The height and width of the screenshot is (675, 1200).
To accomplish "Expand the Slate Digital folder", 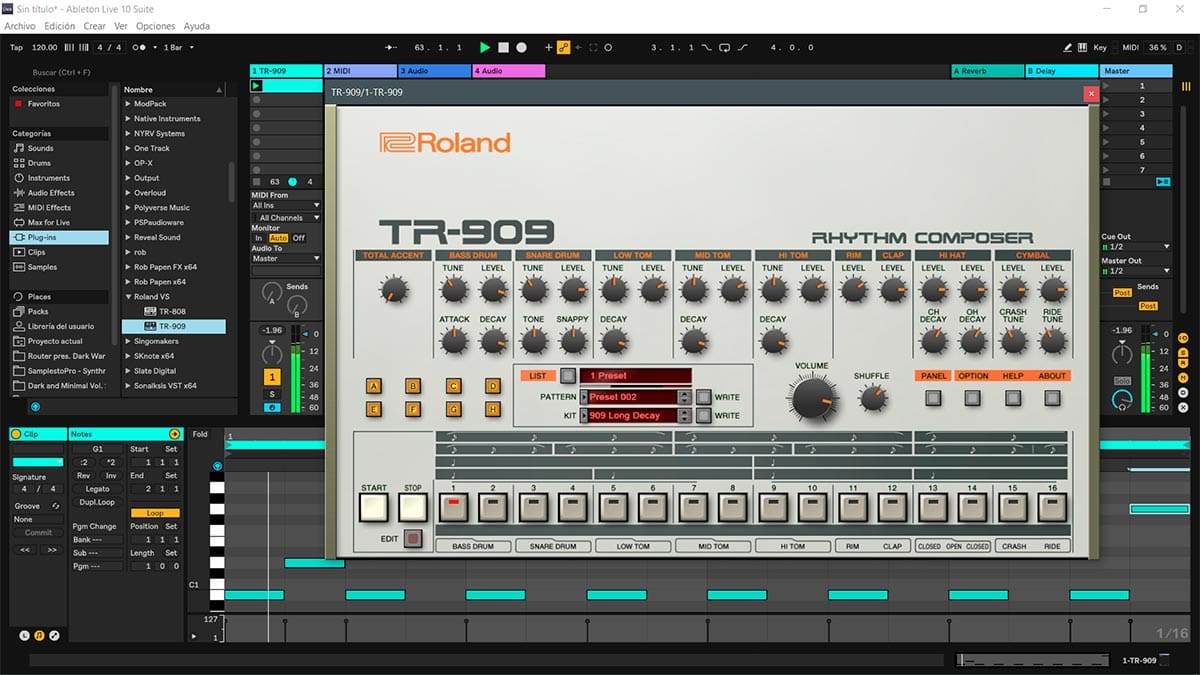I will [x=128, y=371].
